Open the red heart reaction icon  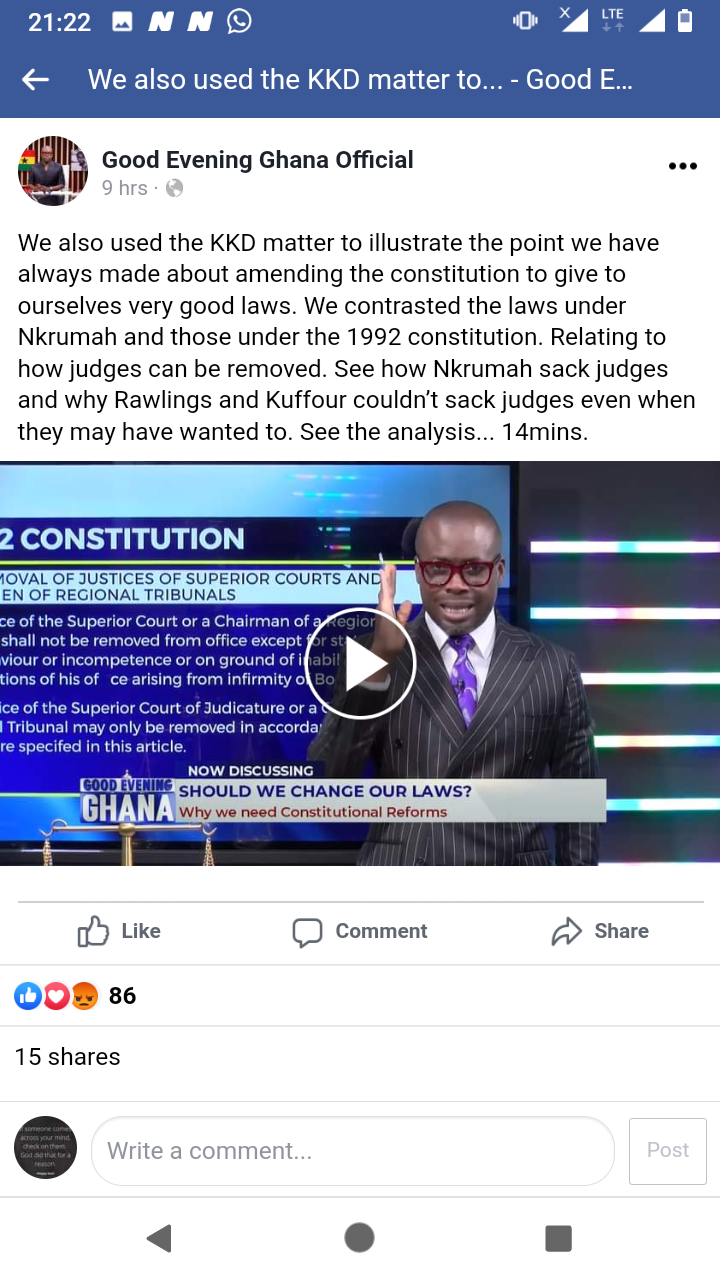tap(56, 996)
